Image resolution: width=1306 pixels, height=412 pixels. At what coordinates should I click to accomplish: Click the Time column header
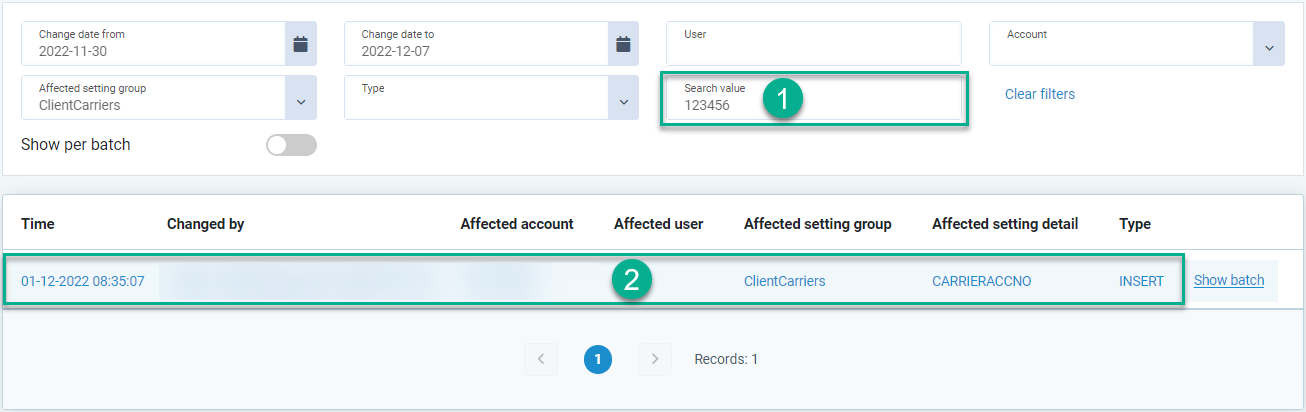pos(37,224)
